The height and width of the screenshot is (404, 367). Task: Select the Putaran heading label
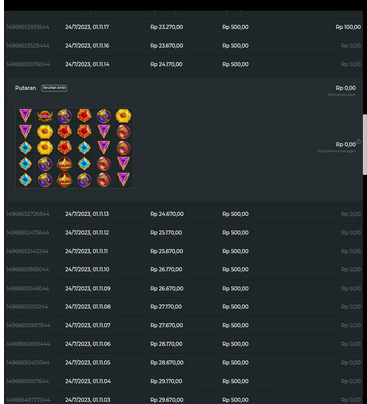(25, 88)
